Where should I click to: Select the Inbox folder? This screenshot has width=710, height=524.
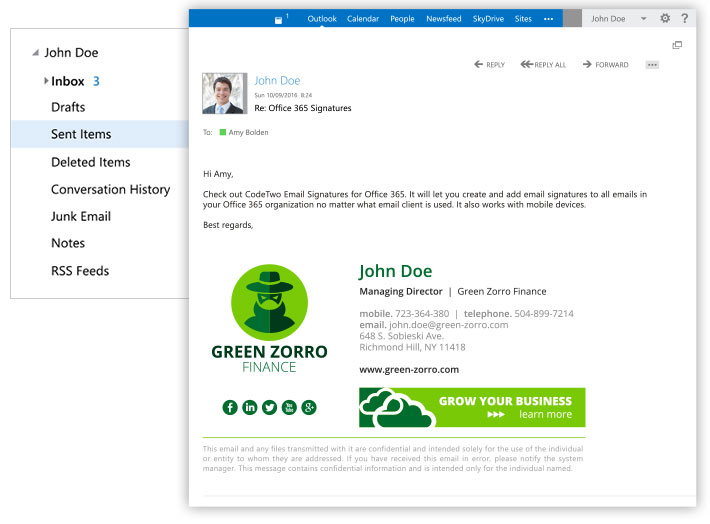pos(68,81)
